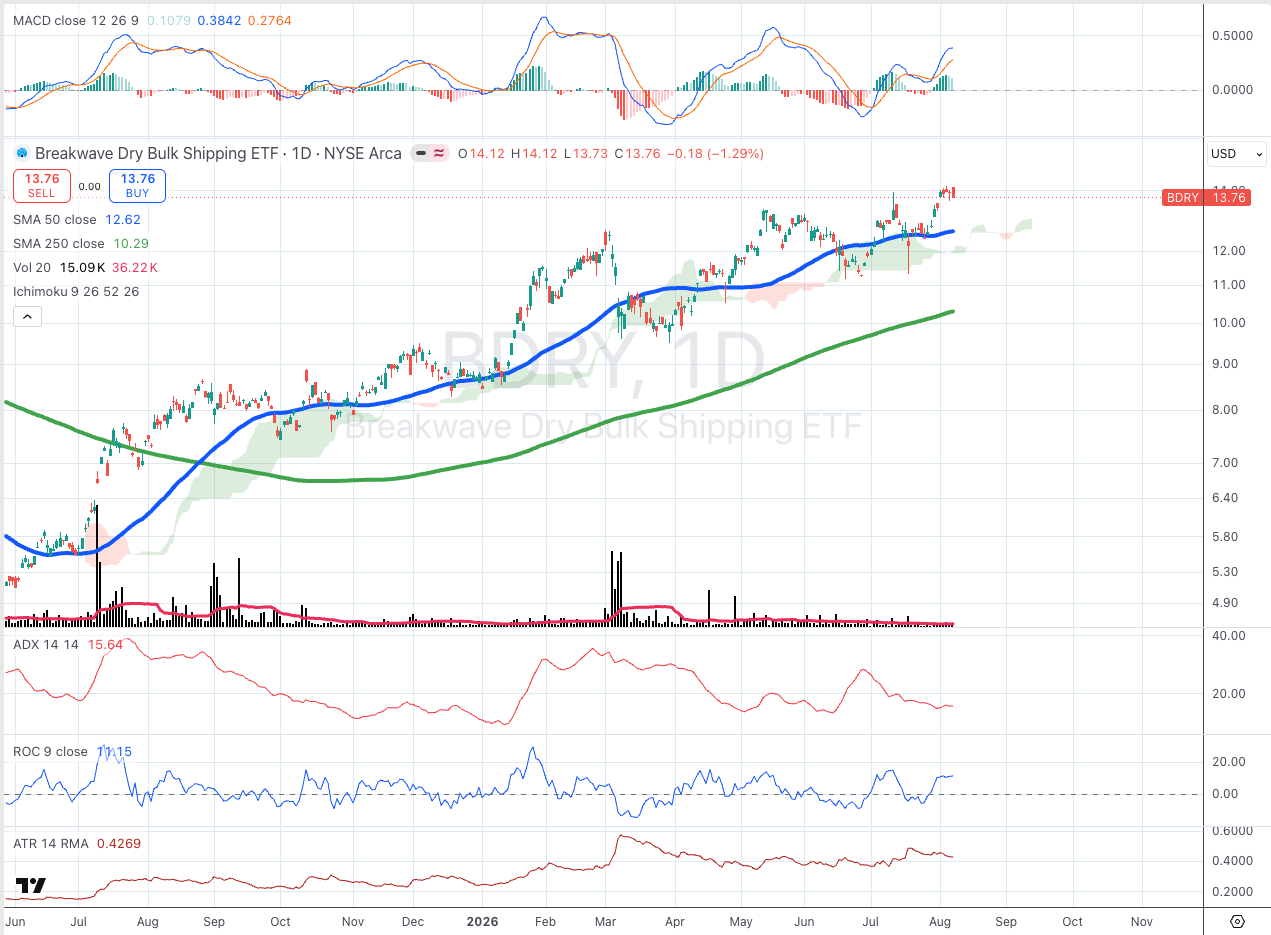Click the ATR value 0.4269
1271x935 pixels.
(117, 843)
